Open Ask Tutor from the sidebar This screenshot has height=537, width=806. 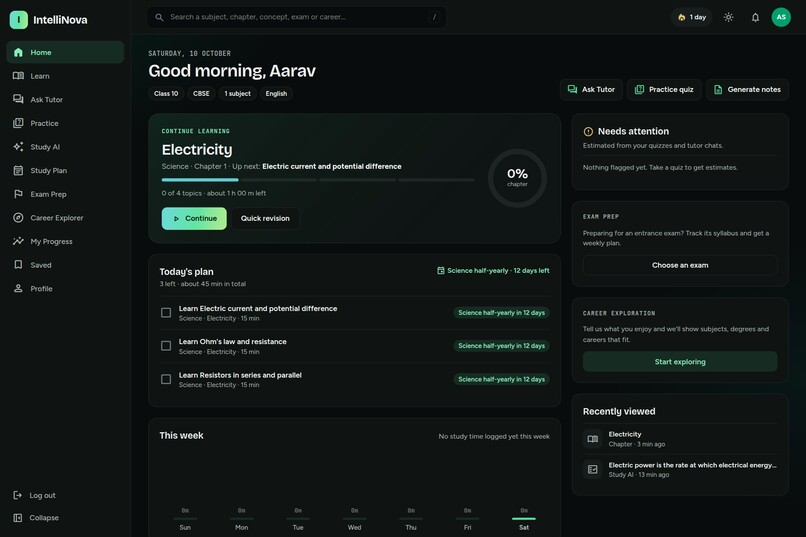point(65,100)
